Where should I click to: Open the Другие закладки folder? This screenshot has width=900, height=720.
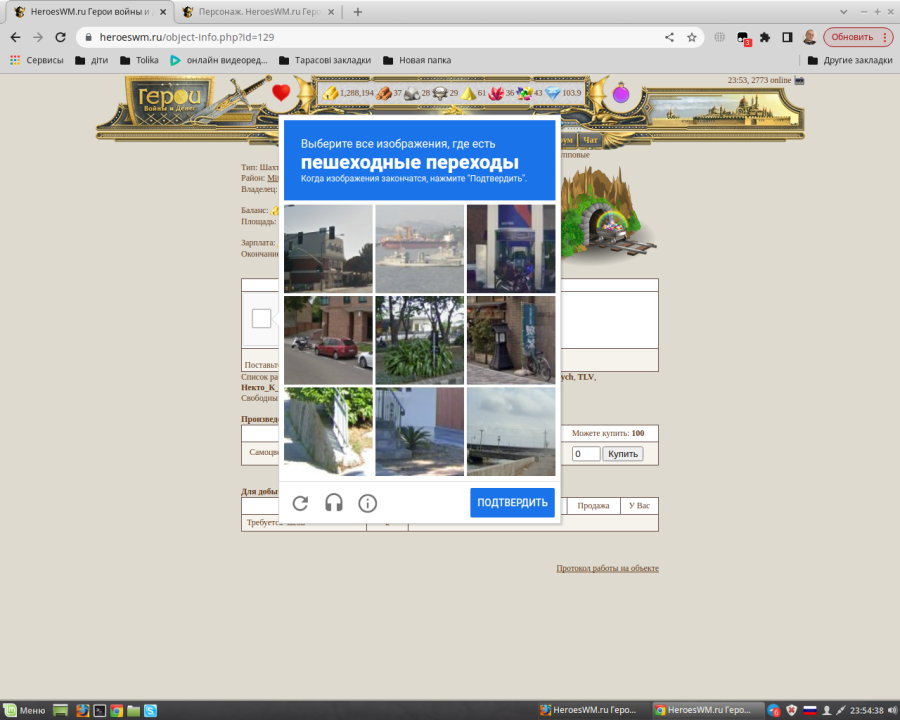coord(850,60)
